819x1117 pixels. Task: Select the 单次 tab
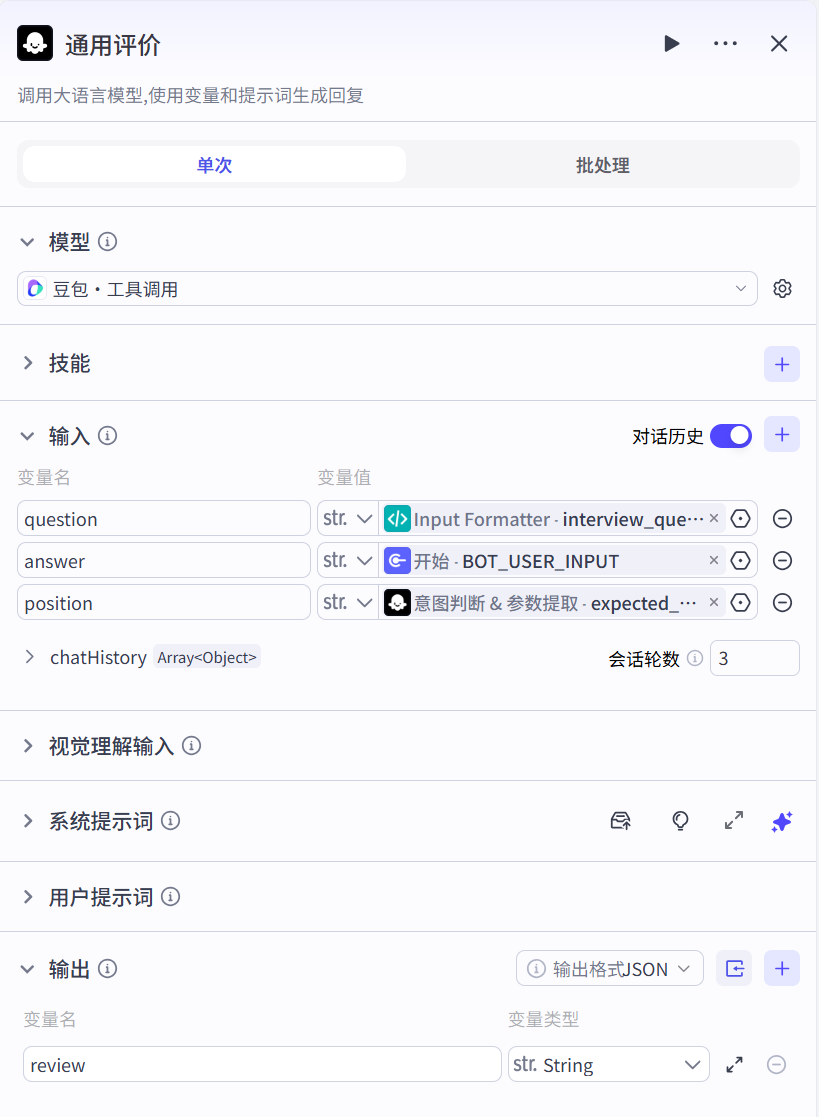[x=214, y=165]
